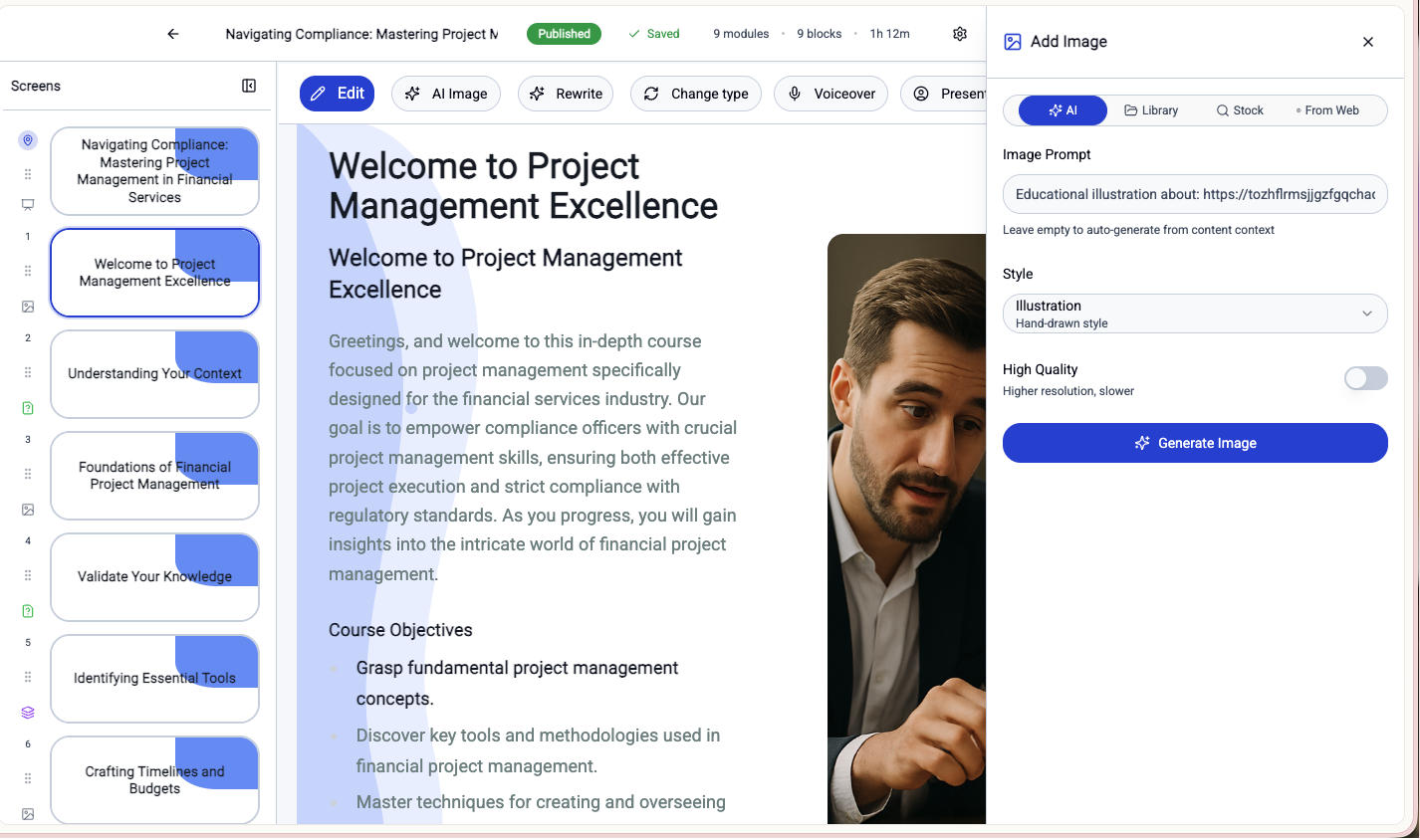The image size is (1420, 840).
Task: Enable the High Quality toggle
Action: tap(1365, 378)
